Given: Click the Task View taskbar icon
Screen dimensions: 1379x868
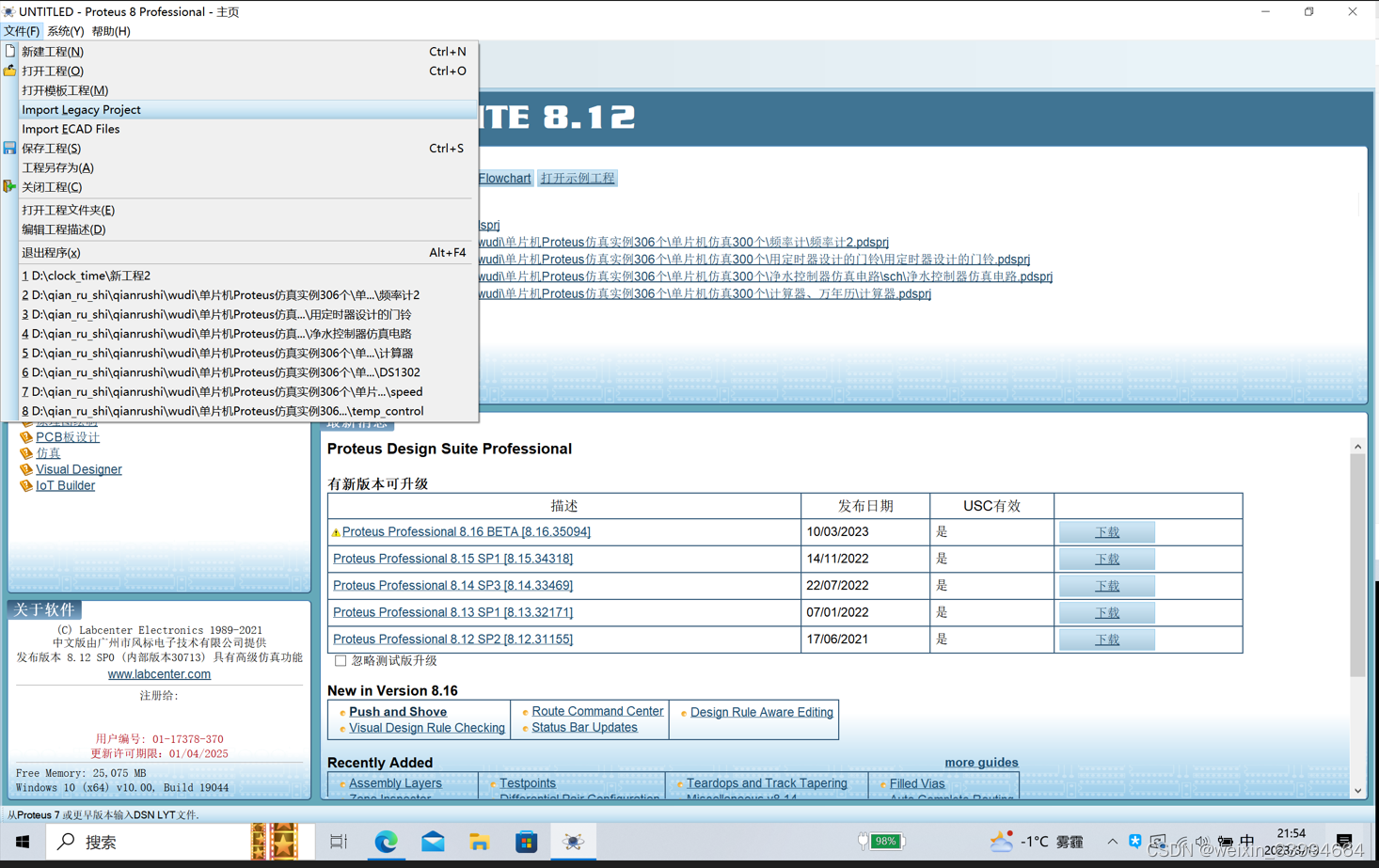Looking at the screenshot, I should (339, 842).
